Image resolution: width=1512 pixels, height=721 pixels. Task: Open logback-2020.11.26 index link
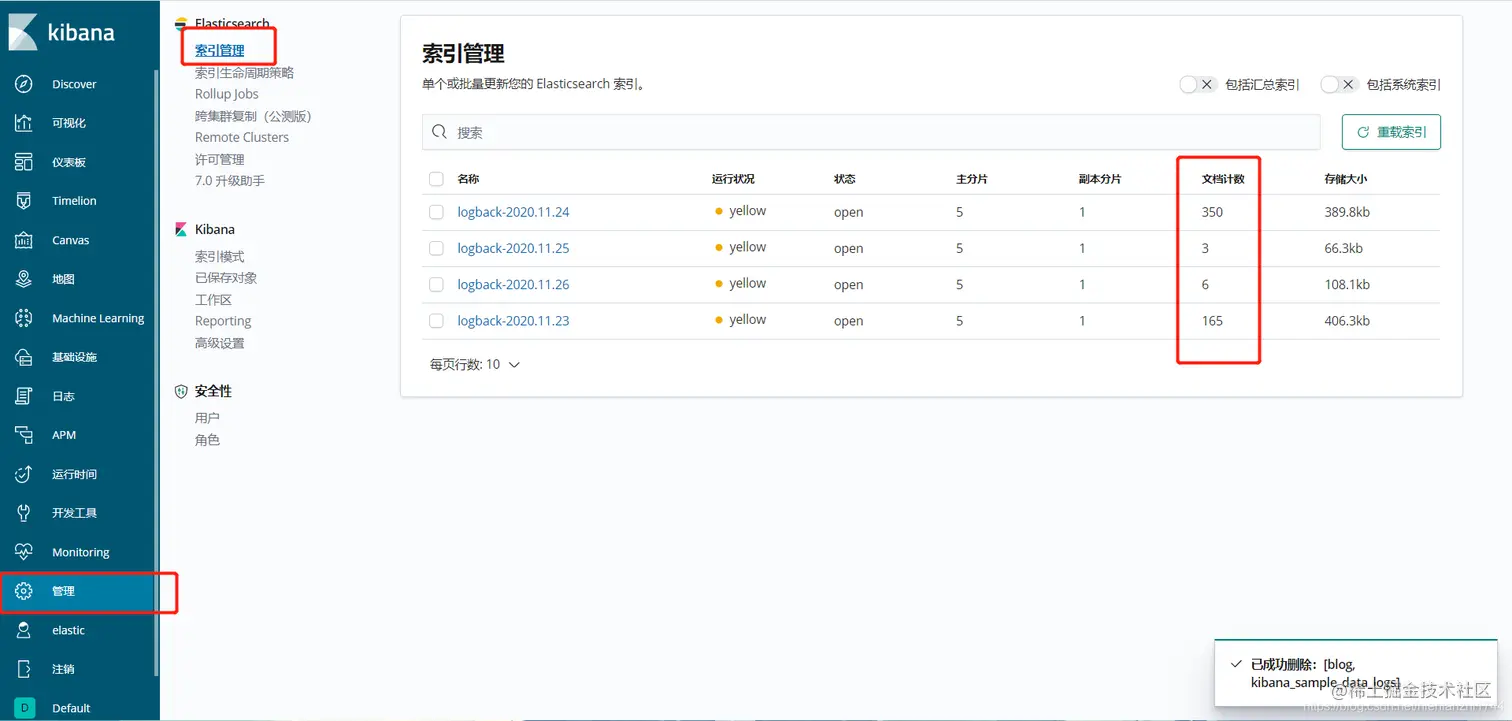(x=513, y=284)
